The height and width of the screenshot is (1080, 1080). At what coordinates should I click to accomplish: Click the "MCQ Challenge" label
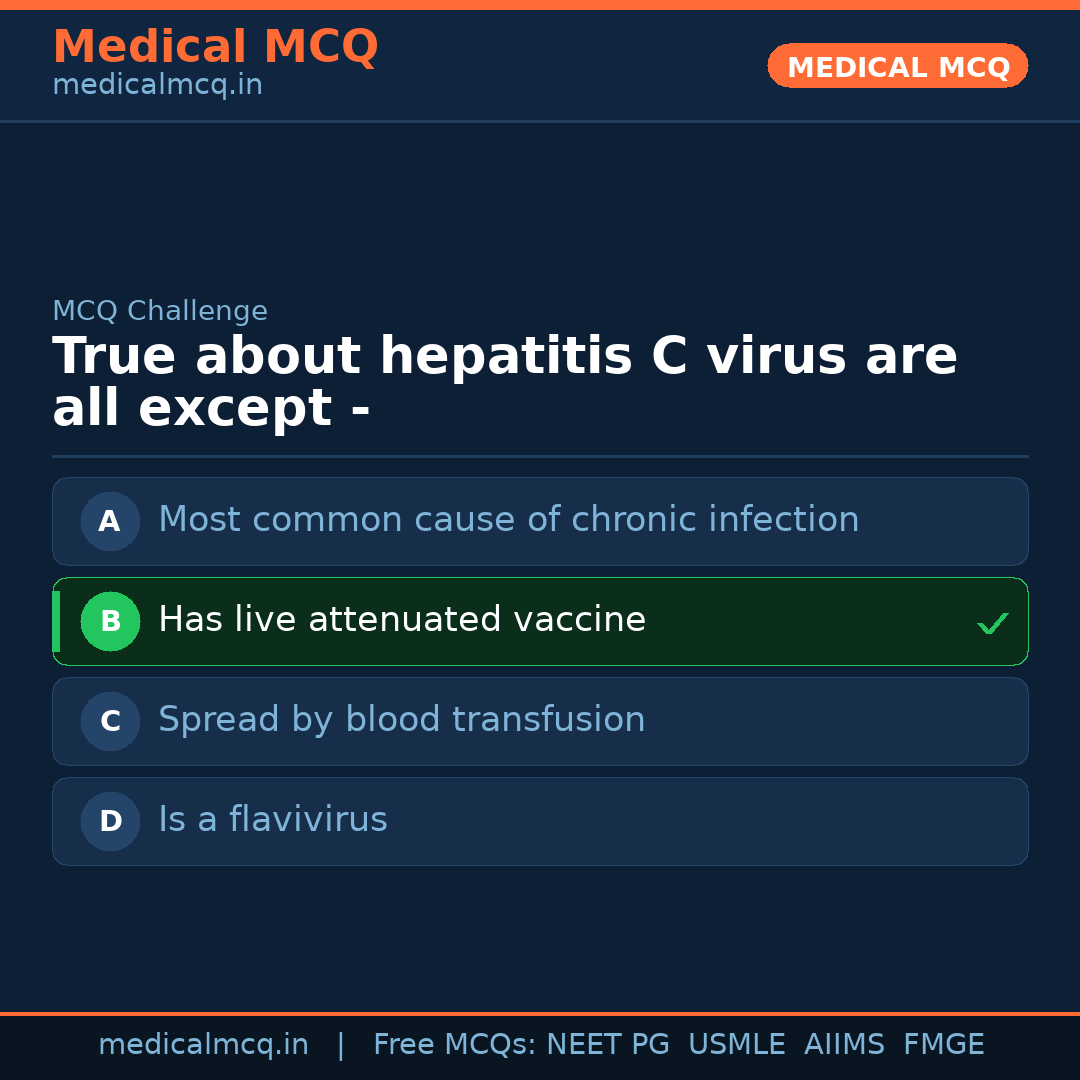click(x=160, y=311)
